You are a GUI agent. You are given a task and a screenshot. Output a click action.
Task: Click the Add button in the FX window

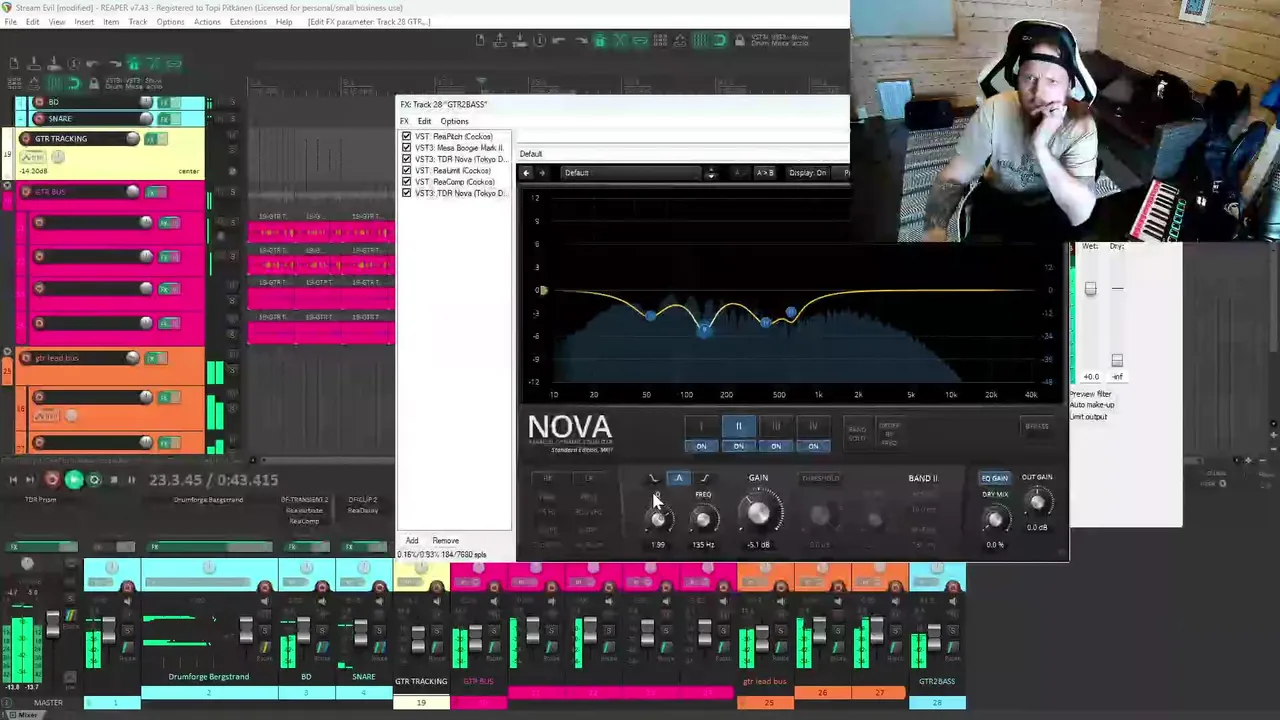(412, 541)
